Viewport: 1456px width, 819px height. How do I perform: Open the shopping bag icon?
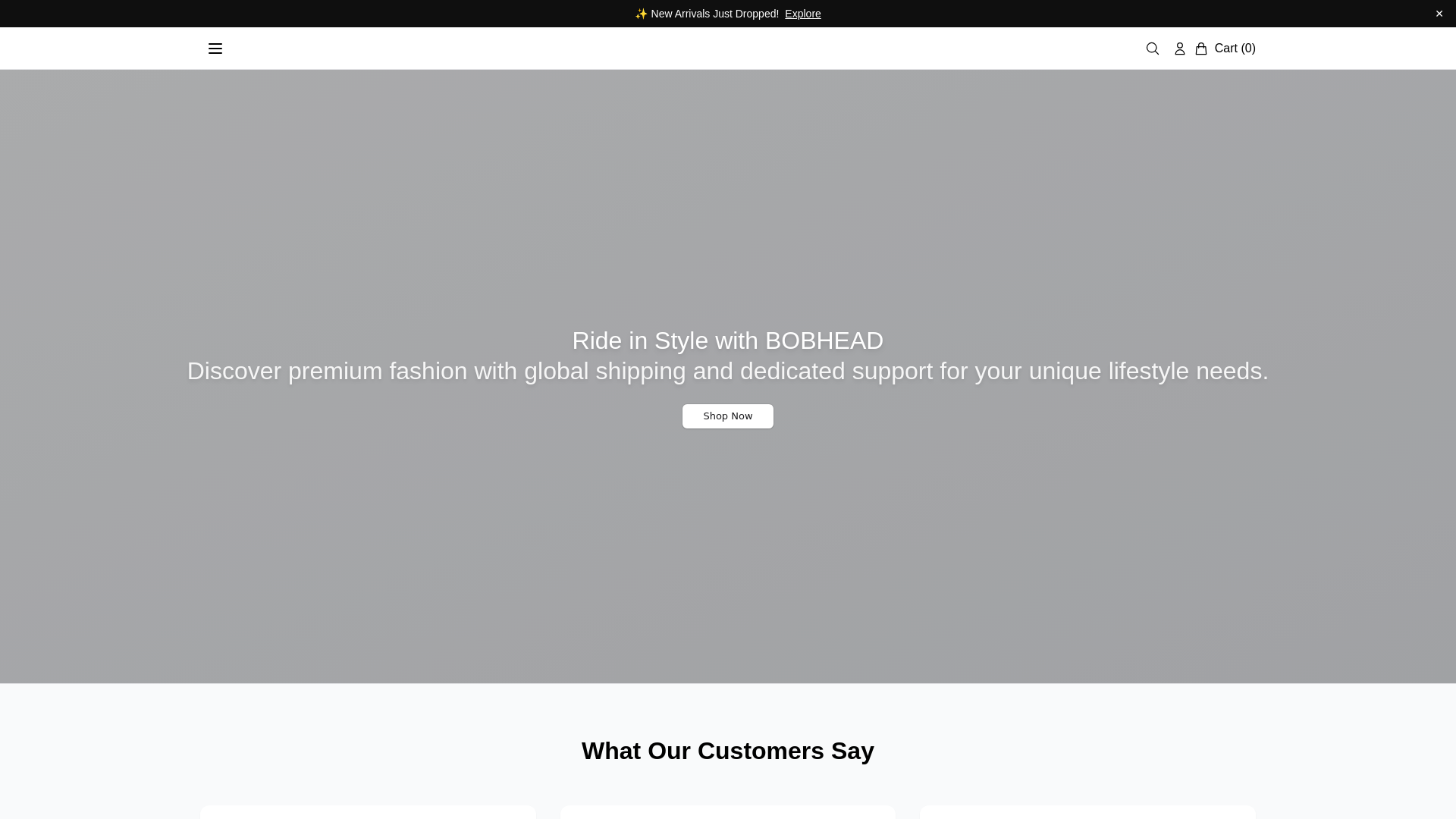coord(1201,49)
